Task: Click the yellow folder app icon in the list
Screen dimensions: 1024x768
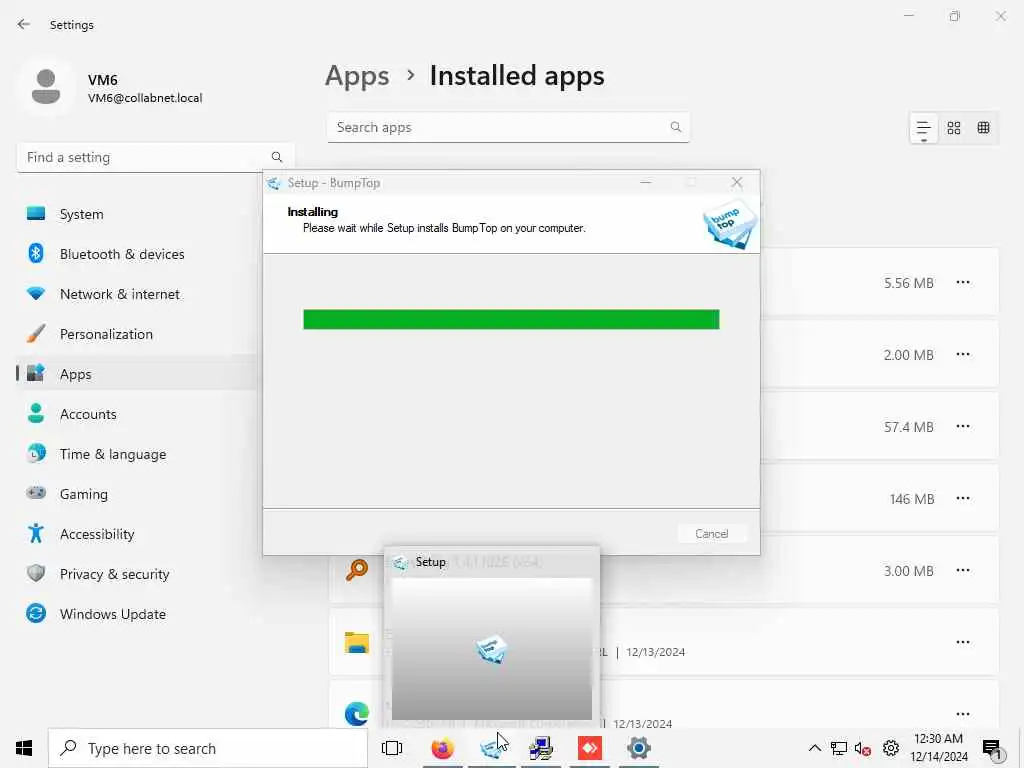Action: (x=357, y=643)
